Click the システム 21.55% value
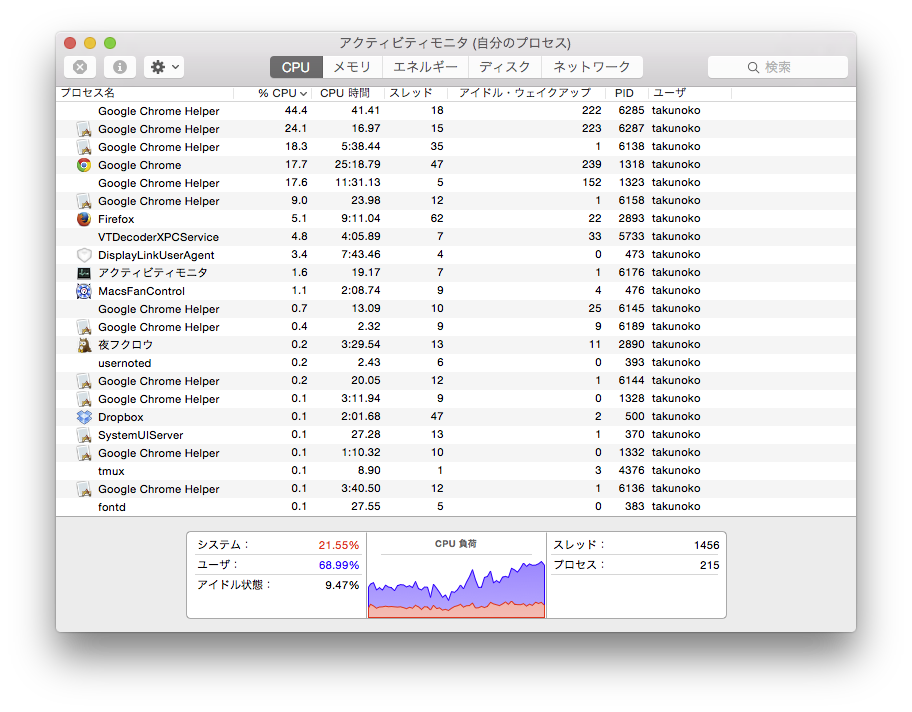 coord(339,545)
